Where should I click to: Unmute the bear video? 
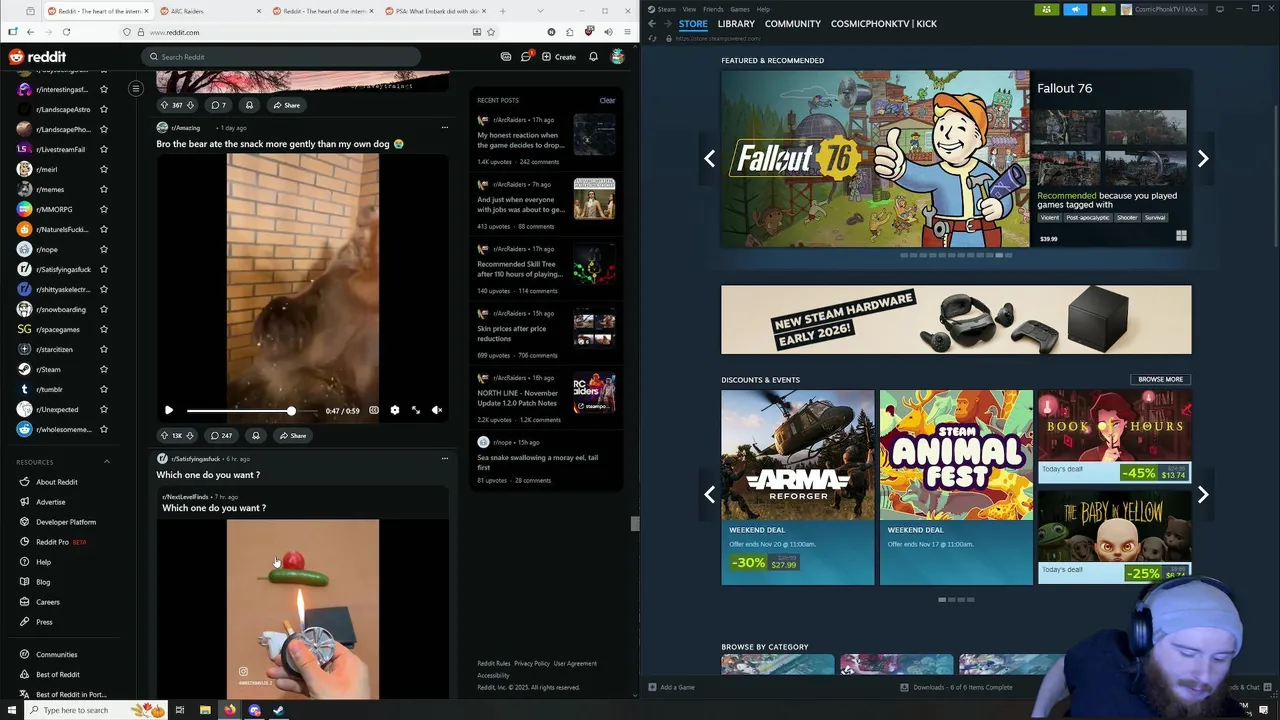click(437, 410)
